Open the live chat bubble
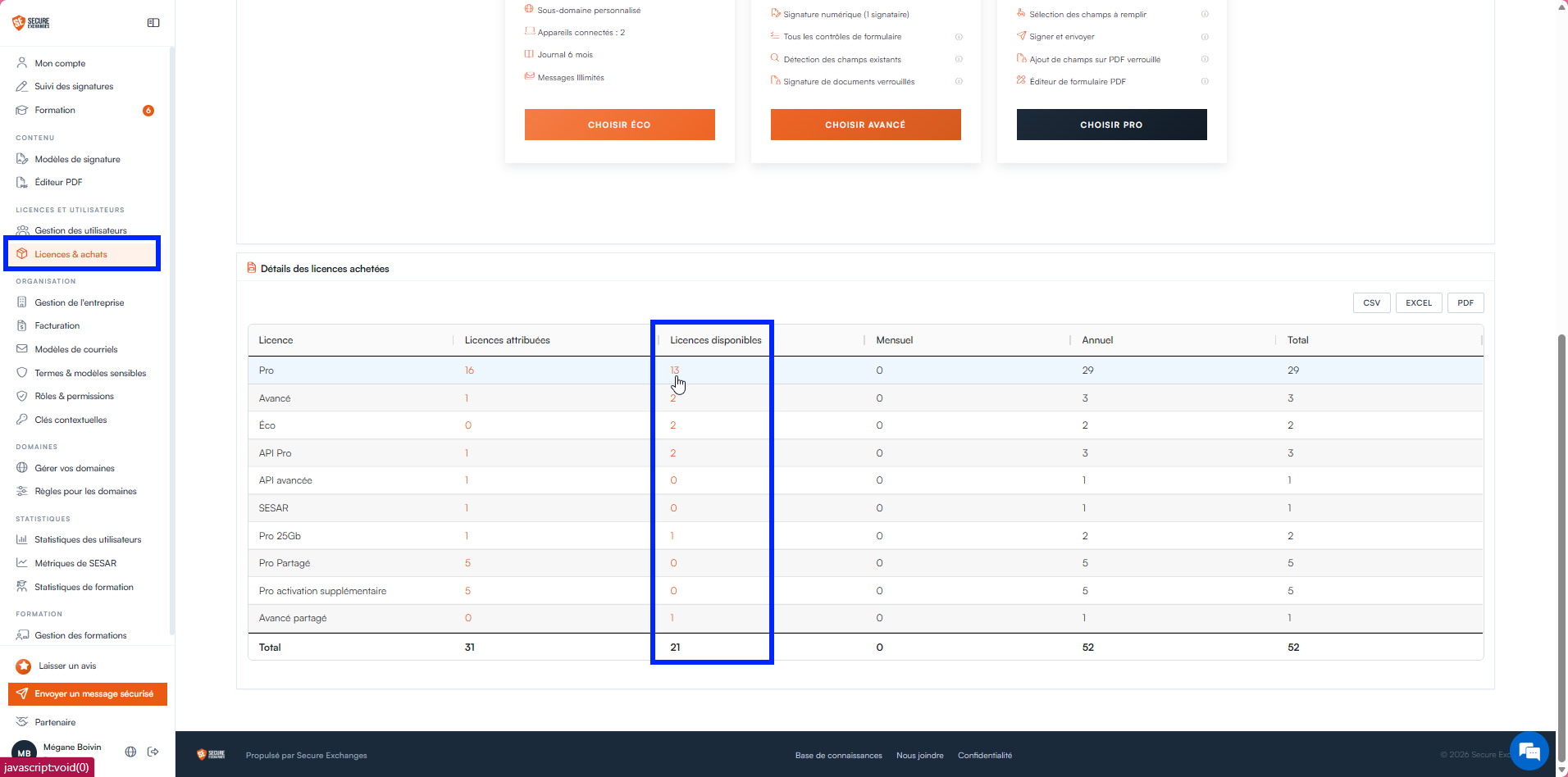 (x=1529, y=751)
